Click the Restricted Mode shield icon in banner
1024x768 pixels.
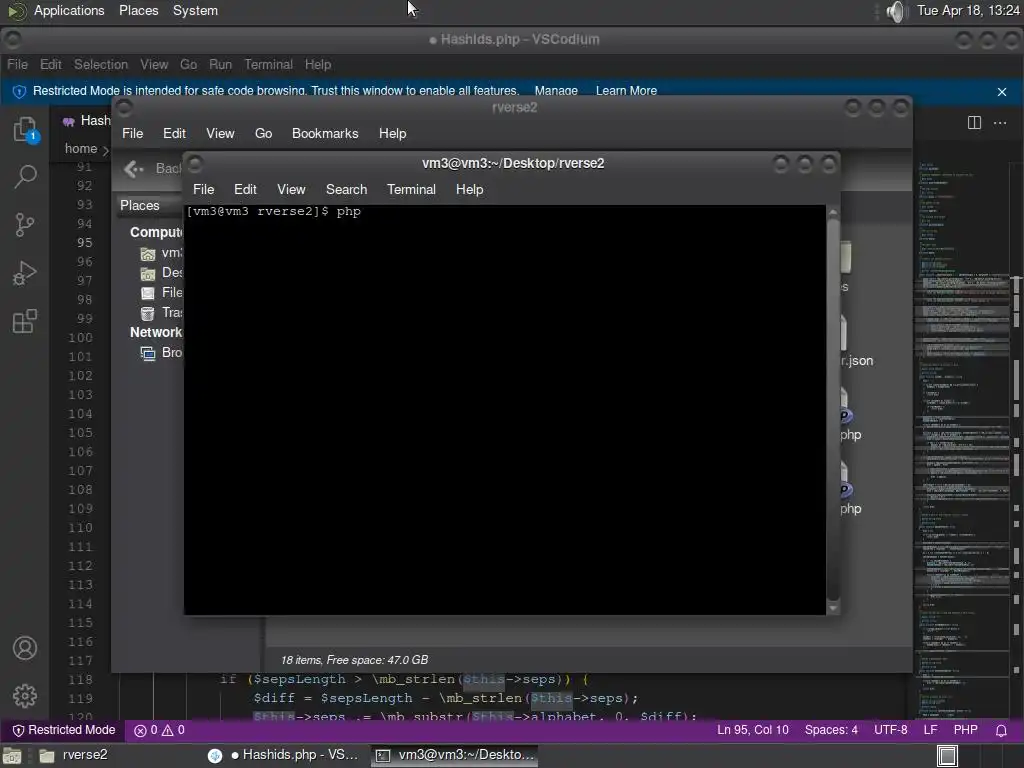click(19, 91)
